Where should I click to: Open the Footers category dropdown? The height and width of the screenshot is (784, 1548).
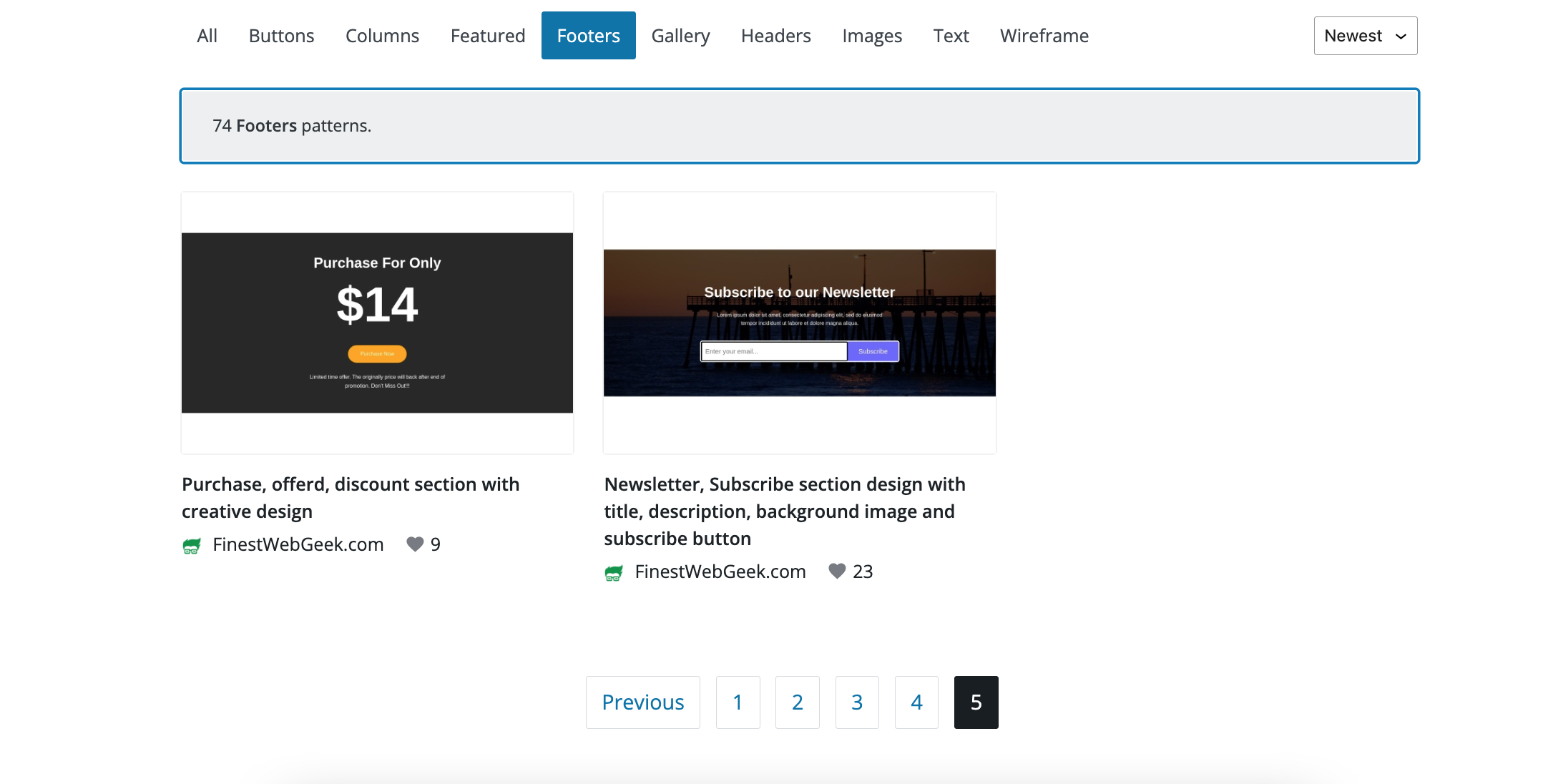[588, 35]
